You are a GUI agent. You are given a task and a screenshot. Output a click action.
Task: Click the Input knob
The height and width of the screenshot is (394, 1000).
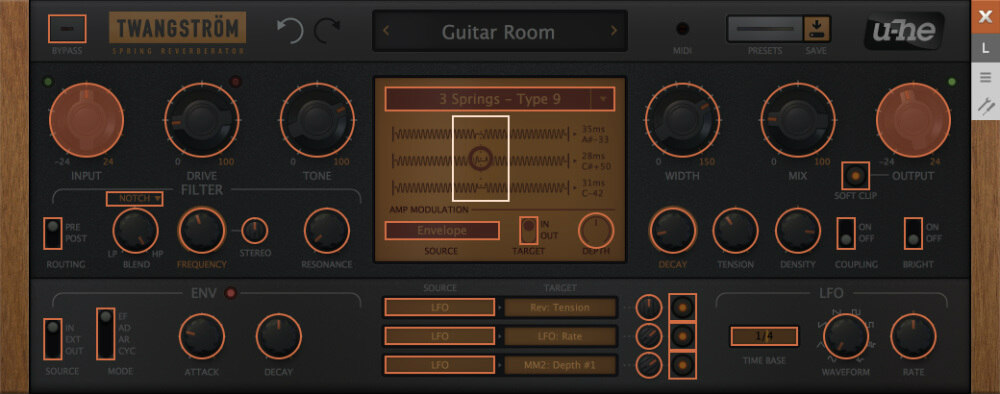(x=87, y=120)
